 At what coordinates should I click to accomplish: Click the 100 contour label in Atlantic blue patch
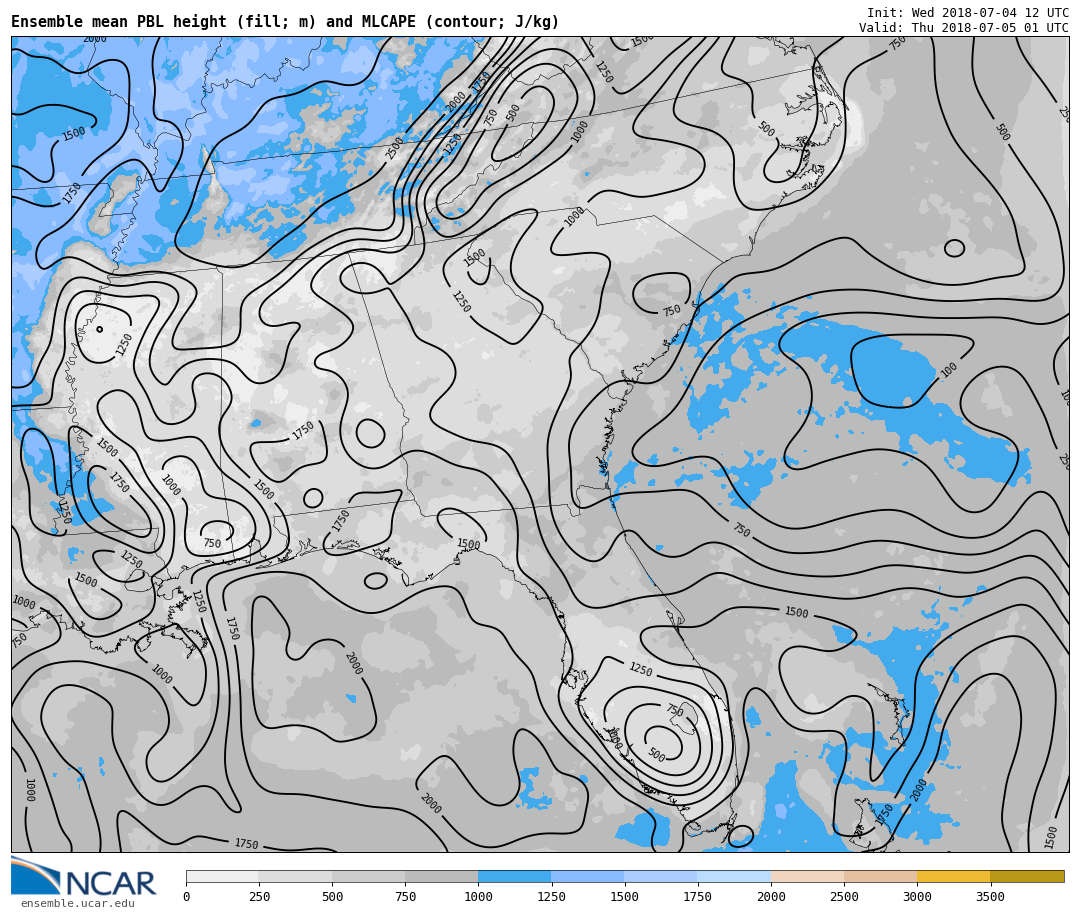pyautogui.click(x=949, y=370)
